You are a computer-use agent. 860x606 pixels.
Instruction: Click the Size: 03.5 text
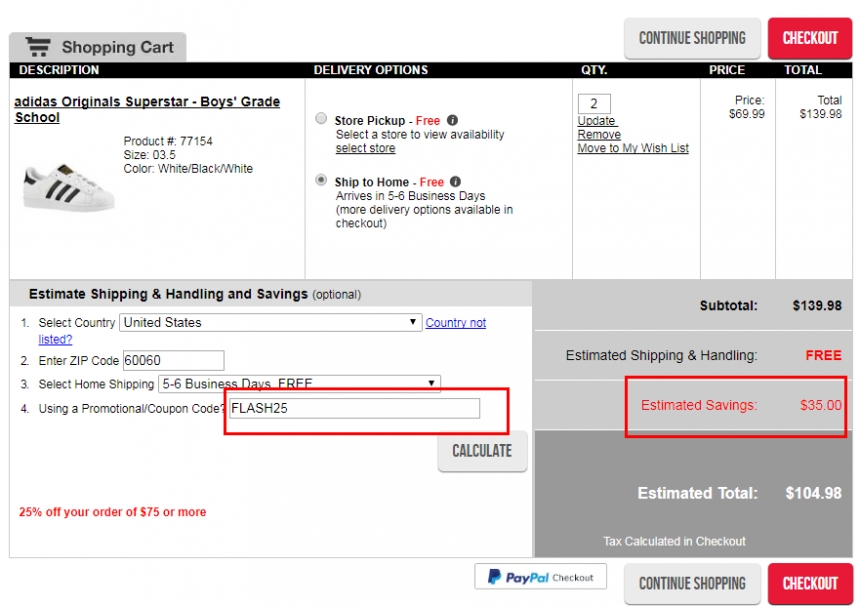pos(149,155)
